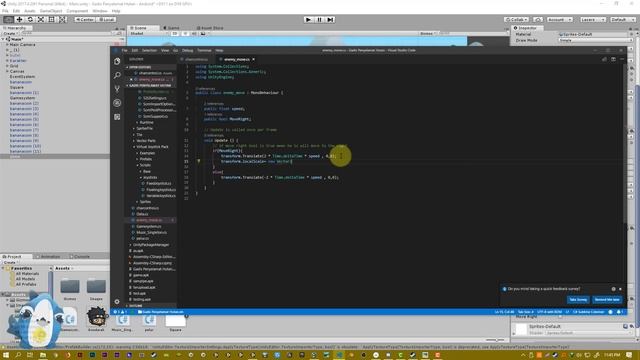Open VS Code Debug menu
This screenshot has width=640, height=360.
click(187, 50)
